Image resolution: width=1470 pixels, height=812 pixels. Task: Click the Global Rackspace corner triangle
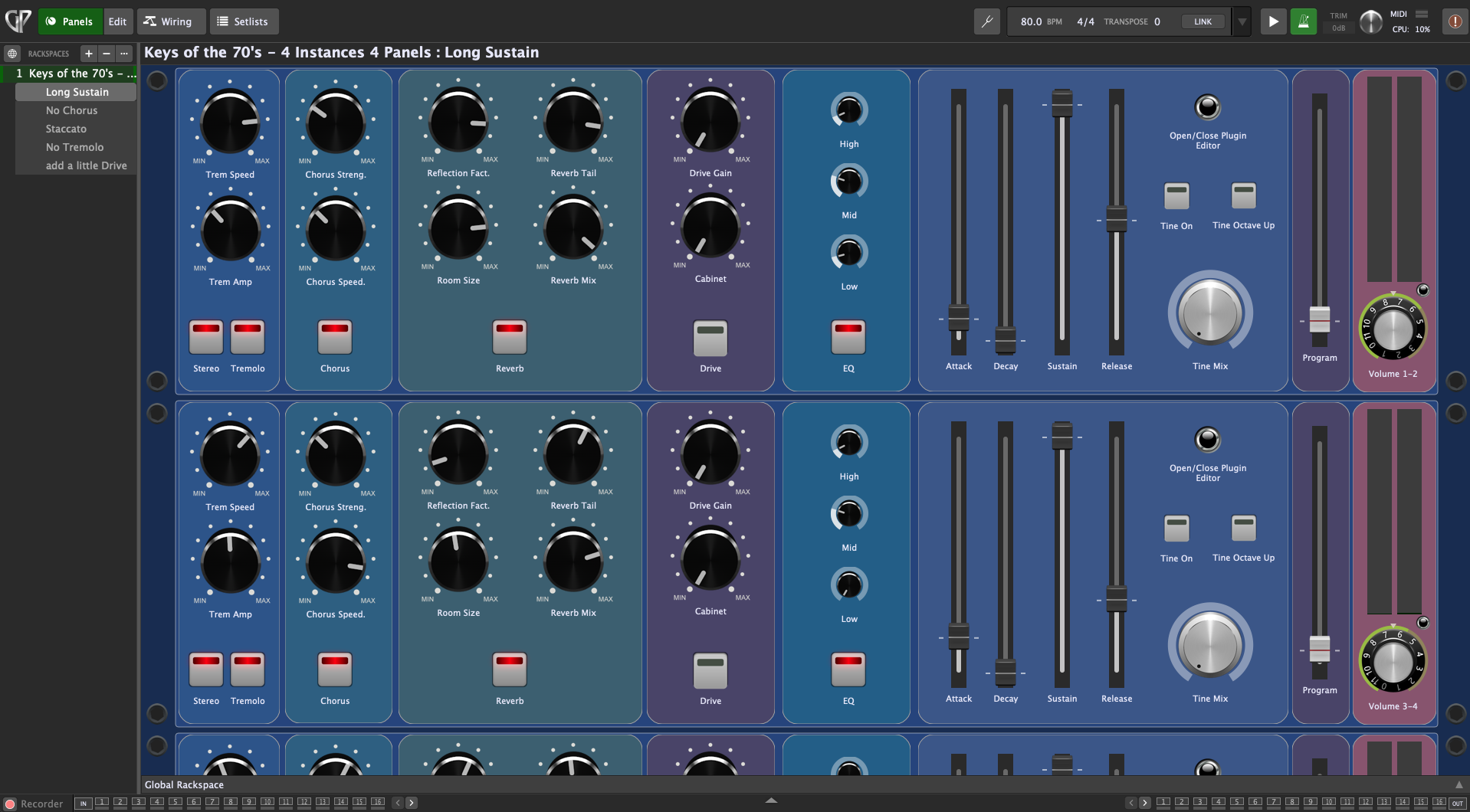[1459, 784]
